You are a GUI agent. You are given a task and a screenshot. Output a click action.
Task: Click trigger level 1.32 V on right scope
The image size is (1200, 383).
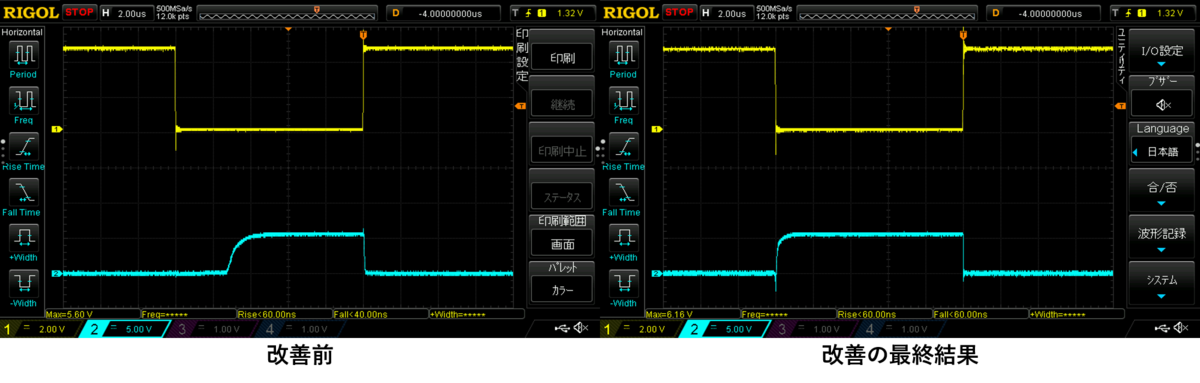1153,13
